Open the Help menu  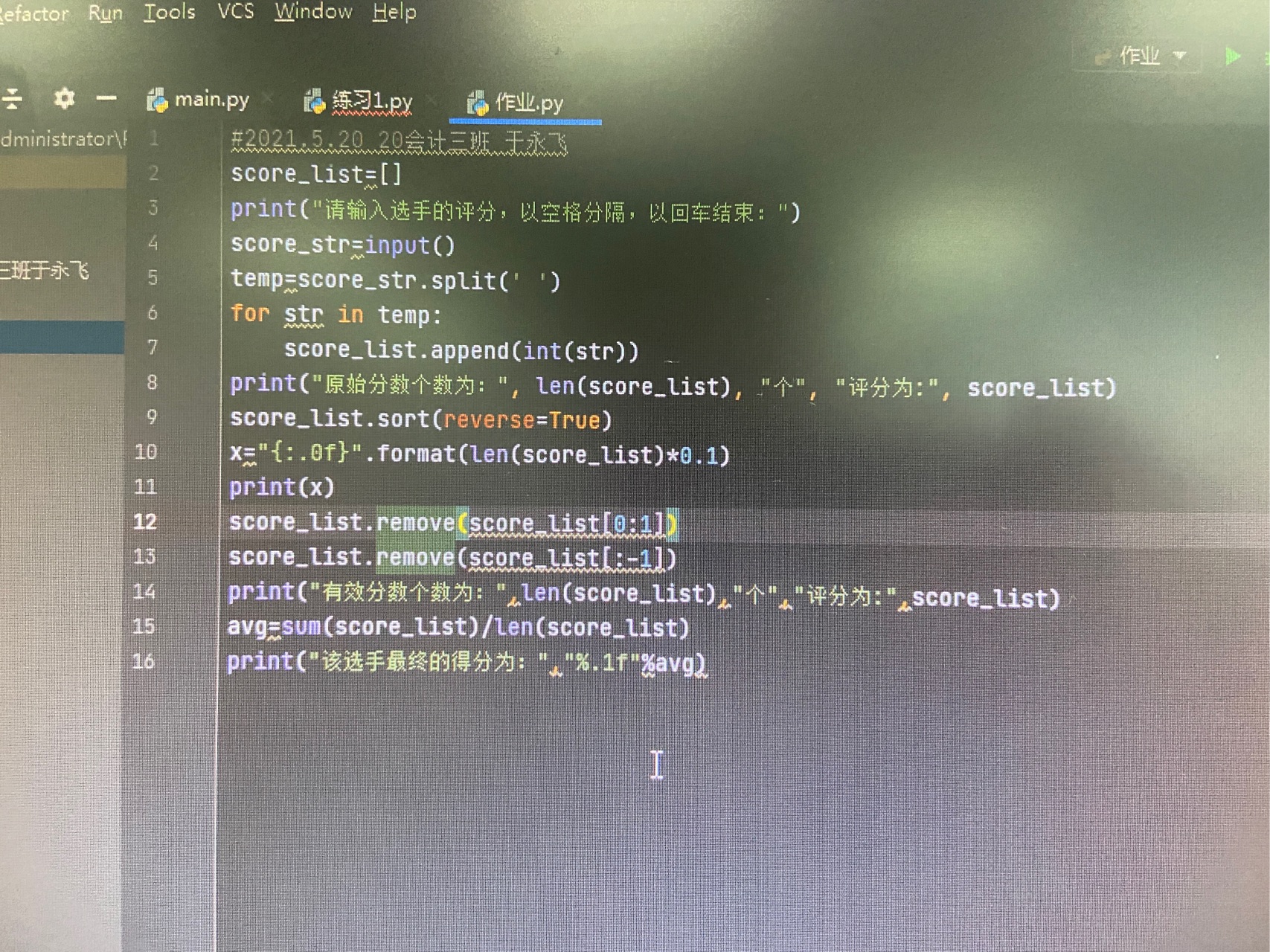[394, 12]
